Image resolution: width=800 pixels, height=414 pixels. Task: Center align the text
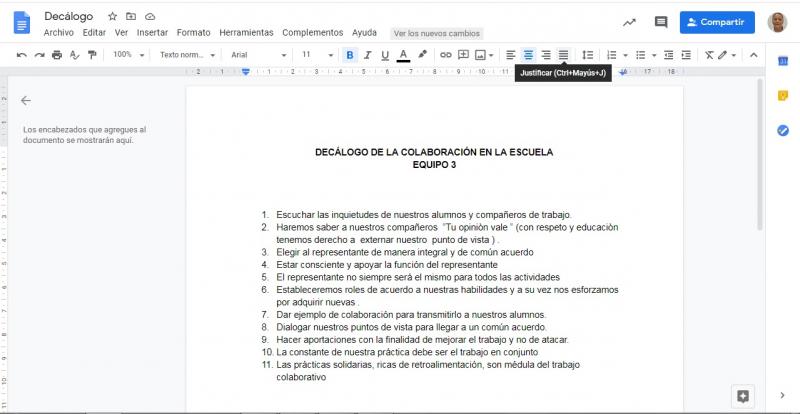click(x=528, y=55)
